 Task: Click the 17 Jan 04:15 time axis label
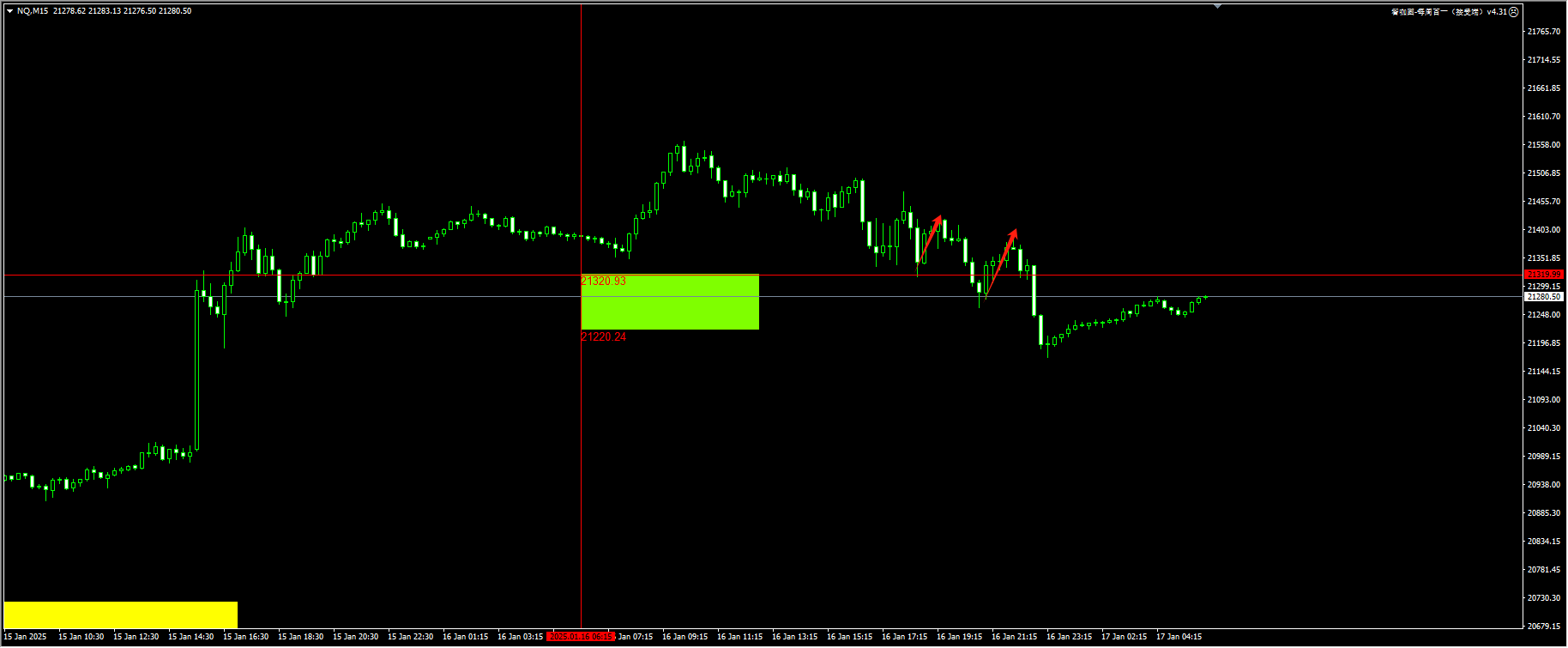pyautogui.click(x=1179, y=637)
